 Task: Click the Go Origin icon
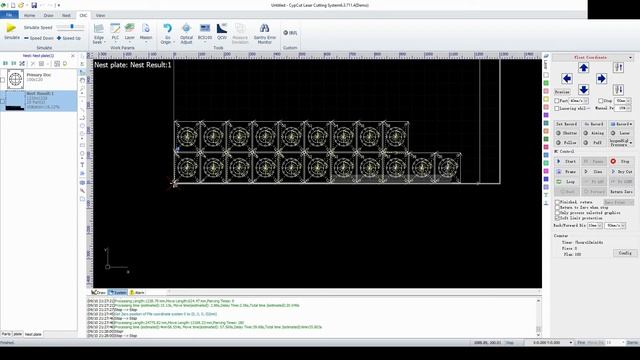[x=167, y=28]
